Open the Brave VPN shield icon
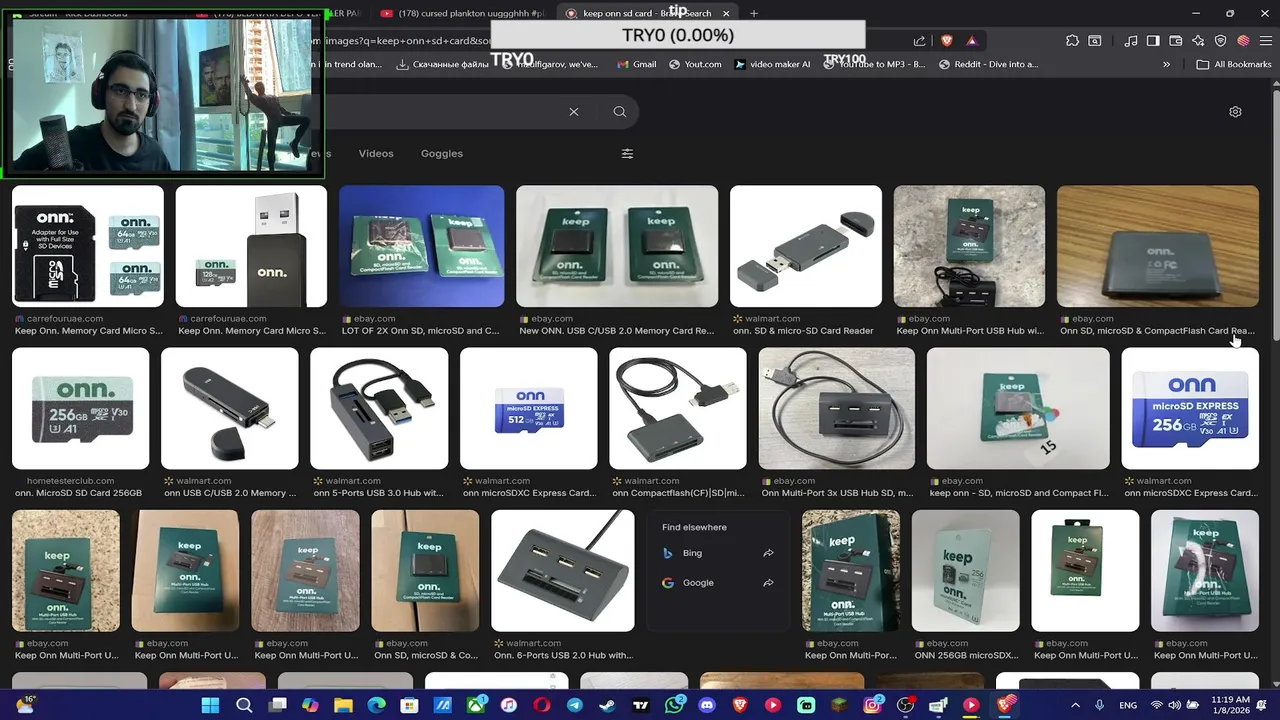This screenshot has height=720, width=1280. tap(1220, 41)
